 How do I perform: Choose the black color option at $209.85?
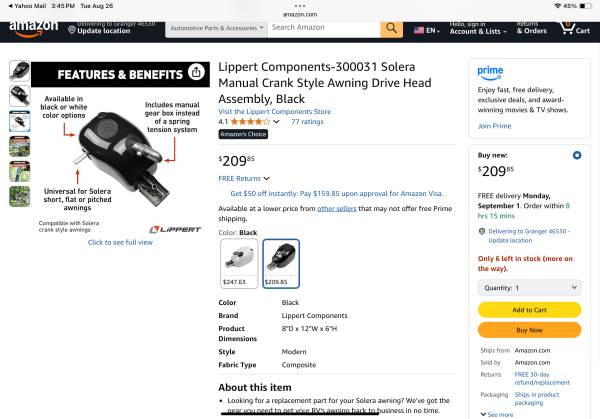coord(281,263)
